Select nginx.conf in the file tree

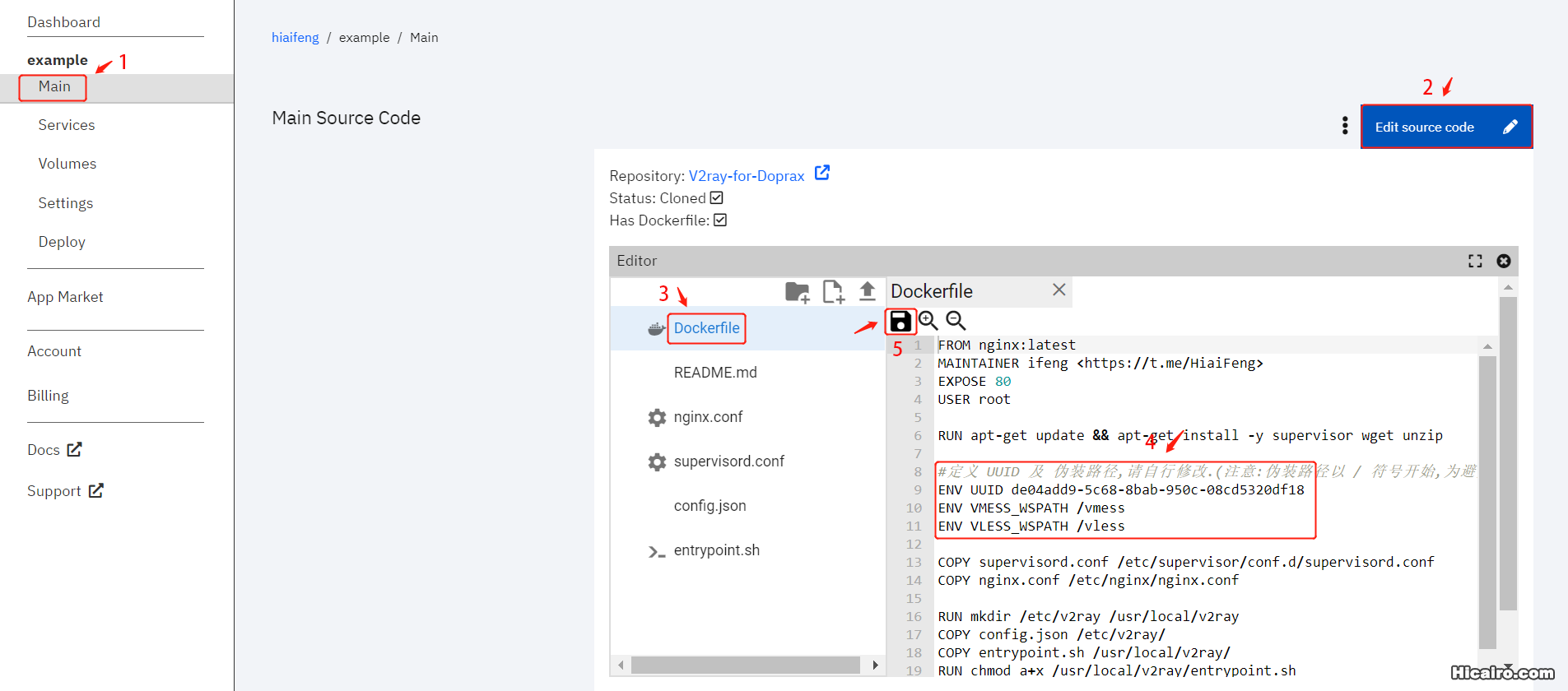708,417
